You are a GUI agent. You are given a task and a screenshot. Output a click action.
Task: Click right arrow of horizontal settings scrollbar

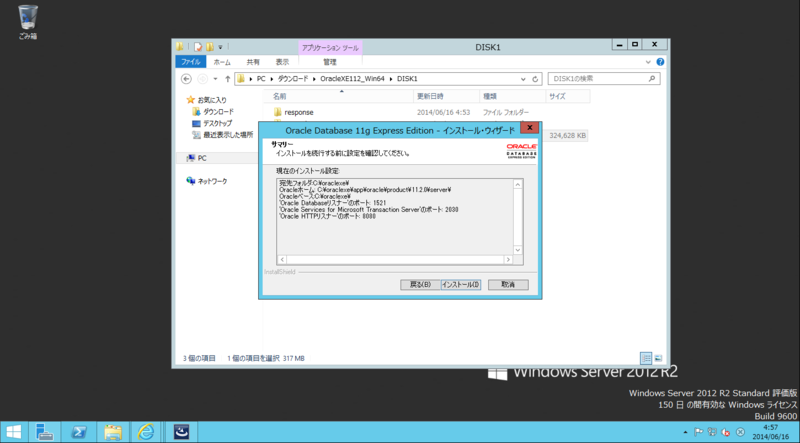(x=508, y=260)
